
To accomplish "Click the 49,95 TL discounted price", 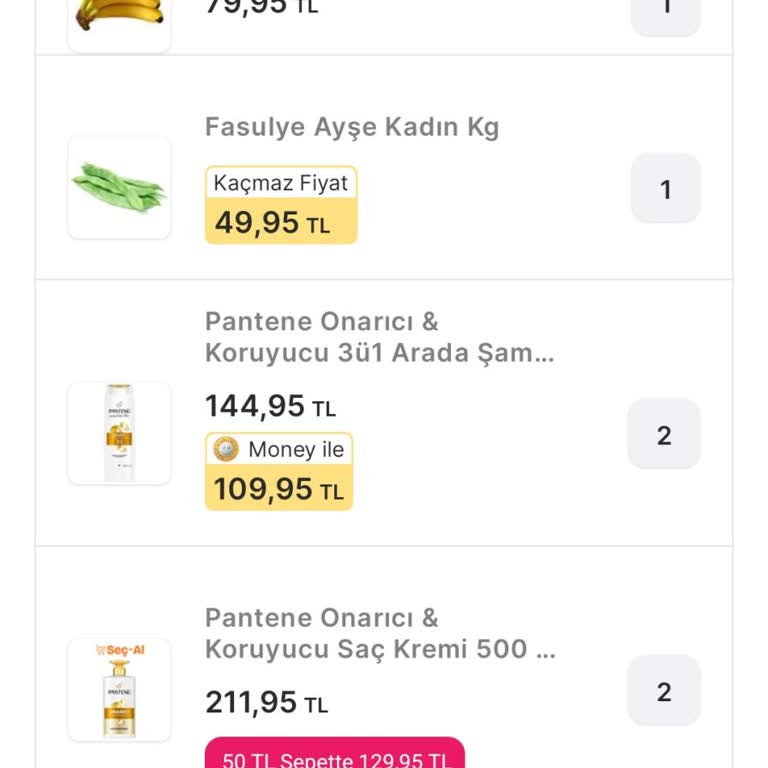I will [x=272, y=223].
